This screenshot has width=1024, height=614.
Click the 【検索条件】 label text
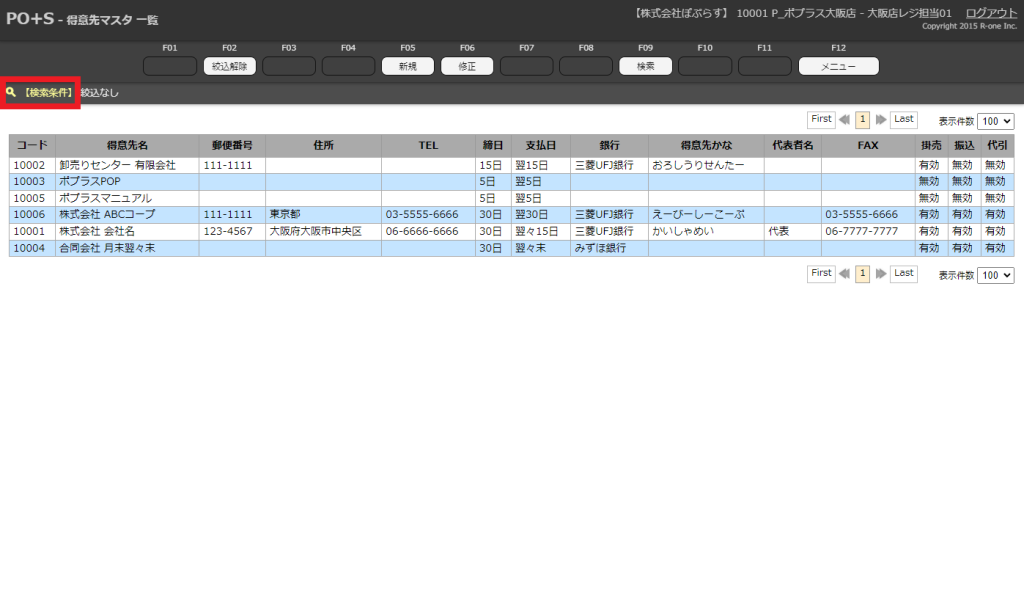[48, 92]
